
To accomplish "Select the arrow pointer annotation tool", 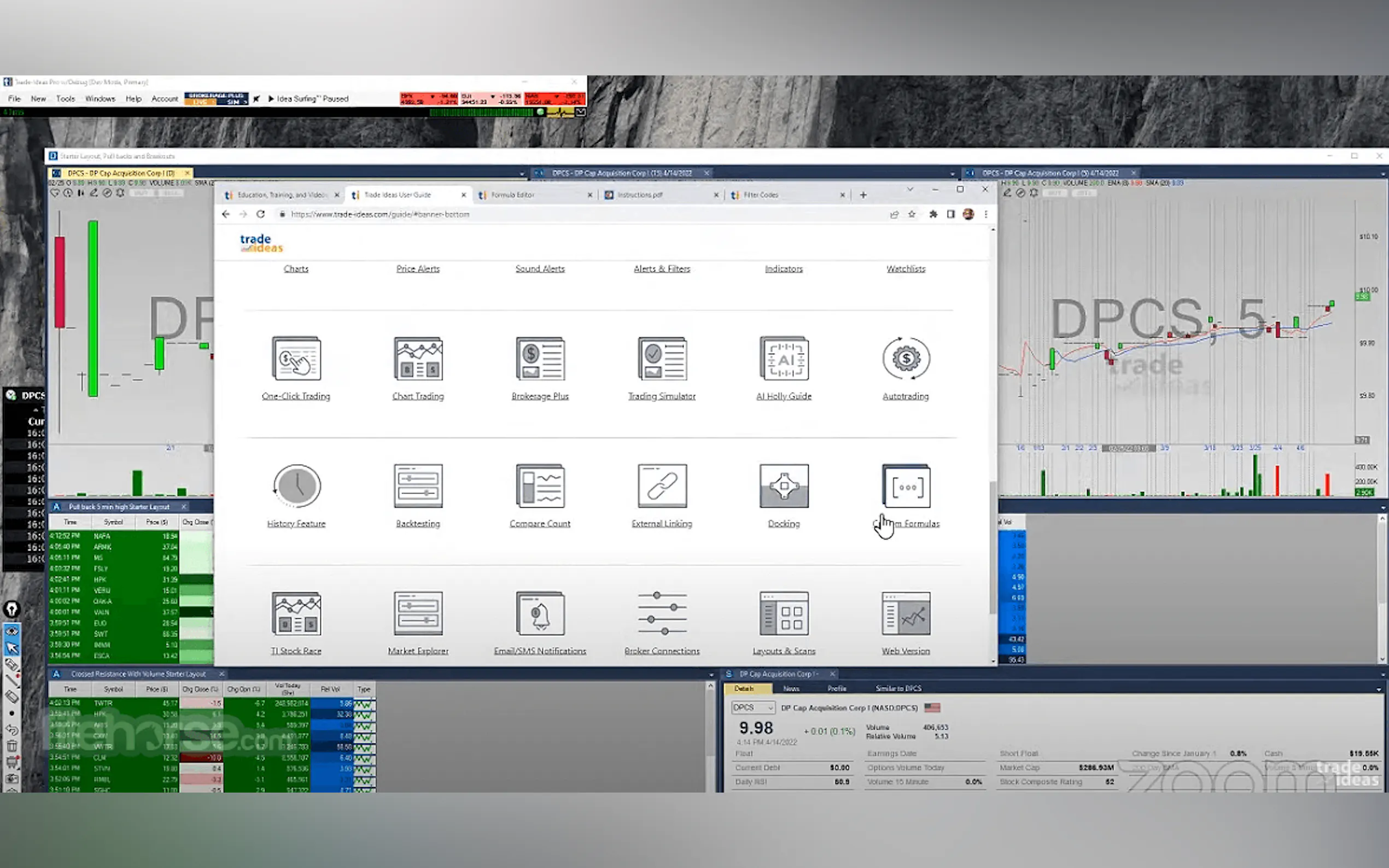I will coord(11,648).
